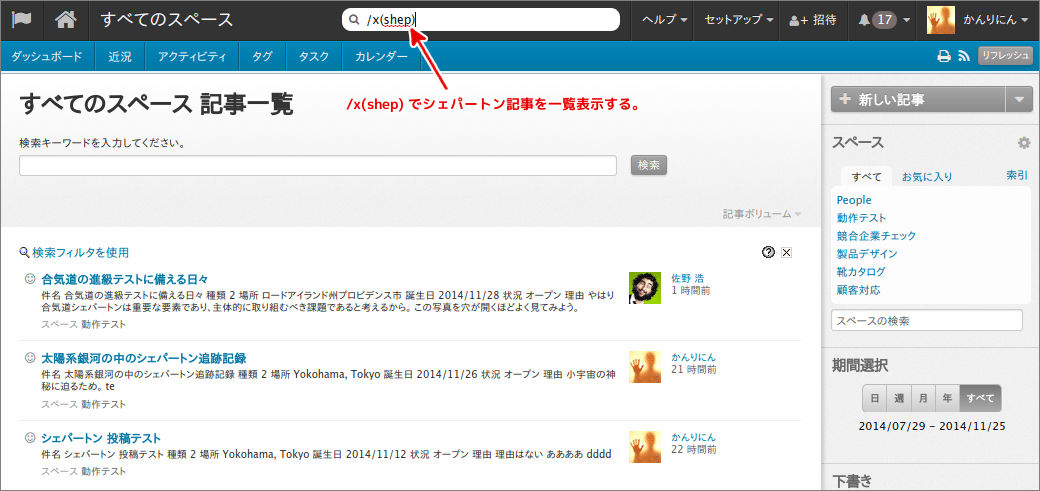This screenshot has height=491, width=1040.
Task: Close the search filter panel X icon
Action: (x=786, y=252)
